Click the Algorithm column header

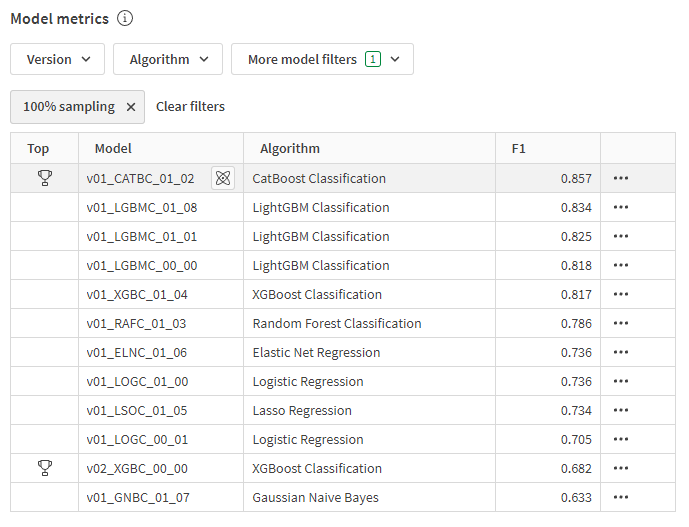coord(370,149)
